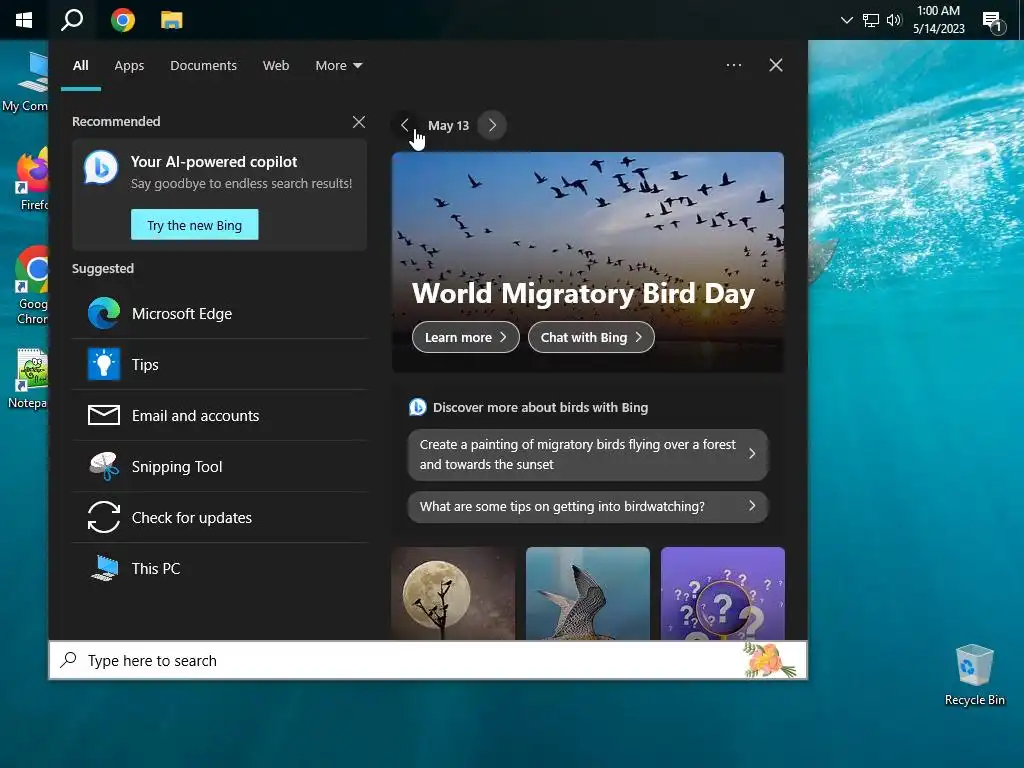Open the question marks quiz thumbnail
The image size is (1024, 768).
tap(722, 593)
